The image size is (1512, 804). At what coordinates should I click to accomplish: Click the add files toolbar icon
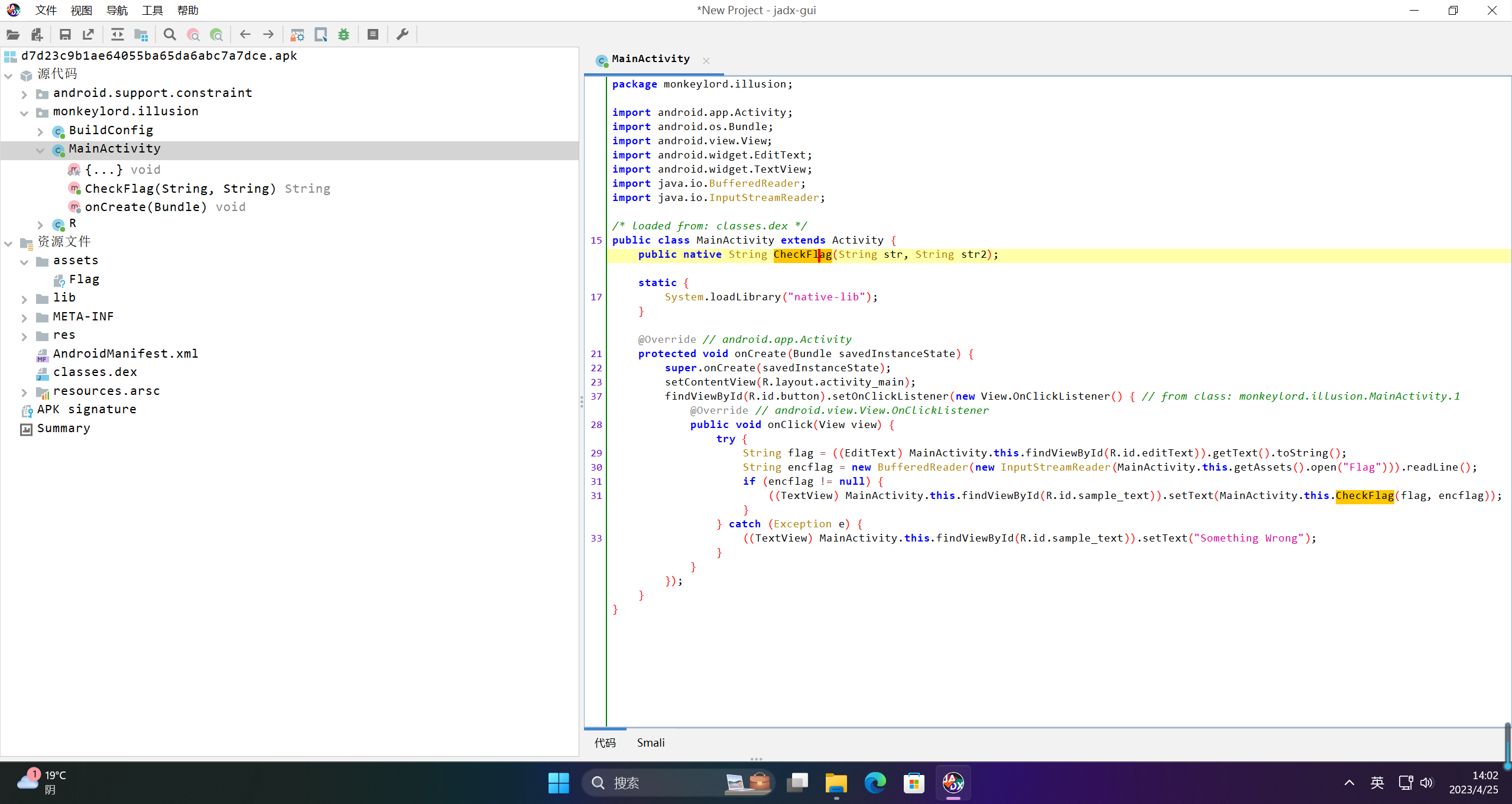[37, 34]
